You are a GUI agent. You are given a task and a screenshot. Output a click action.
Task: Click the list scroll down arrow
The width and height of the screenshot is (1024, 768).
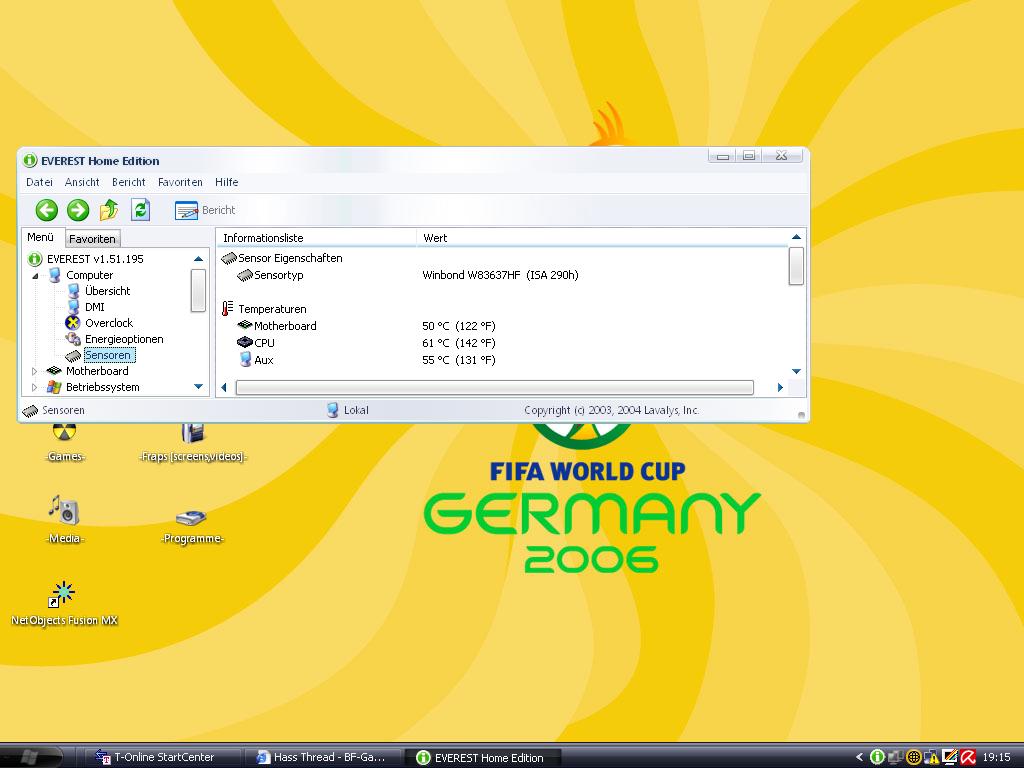[x=796, y=371]
